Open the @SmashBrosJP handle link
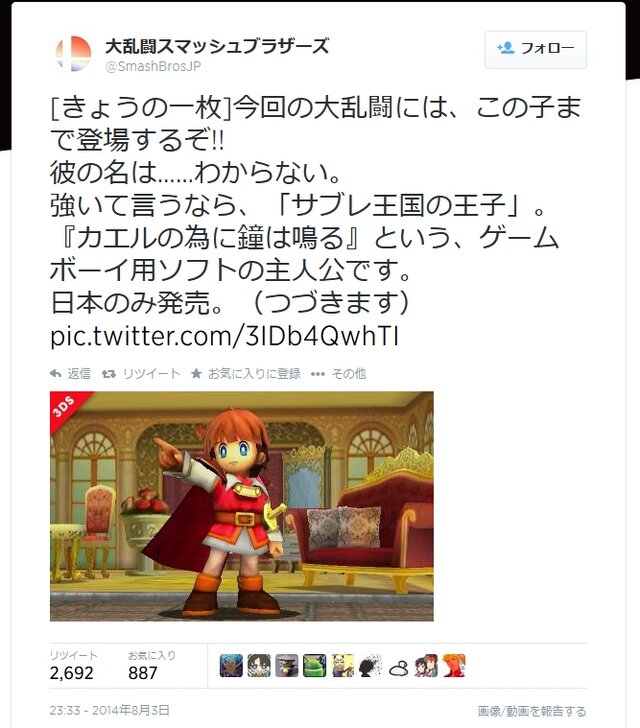The height and width of the screenshot is (728, 640). coord(153,66)
